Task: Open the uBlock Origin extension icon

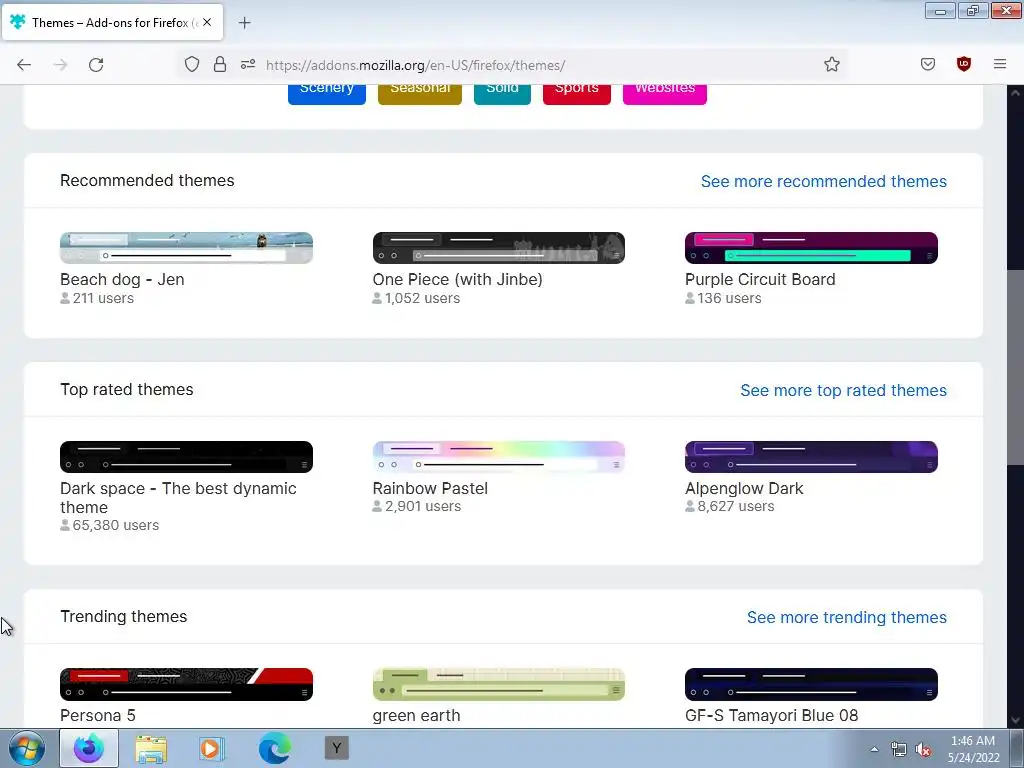Action: (x=963, y=64)
